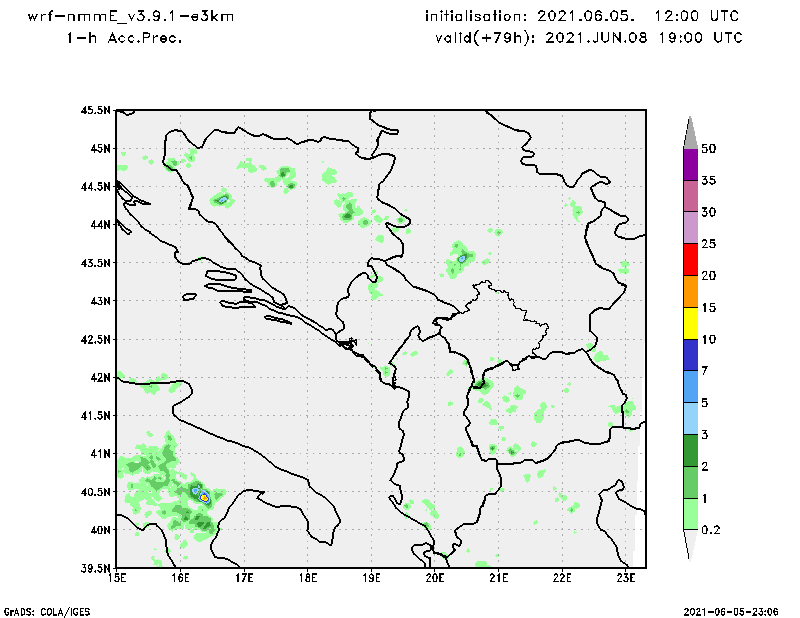Click the 21E longitude axis label
Image resolution: width=800 pixels, height=618 pixels.
click(498, 577)
